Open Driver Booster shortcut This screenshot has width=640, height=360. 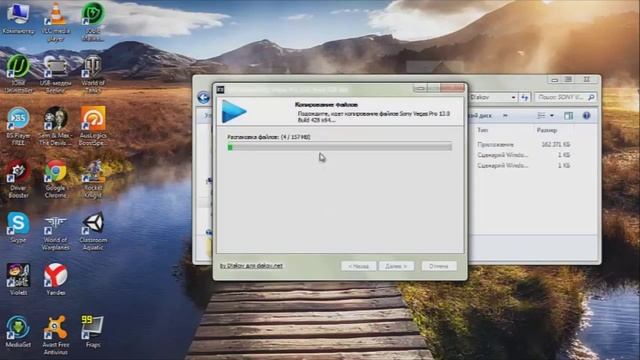(18, 179)
